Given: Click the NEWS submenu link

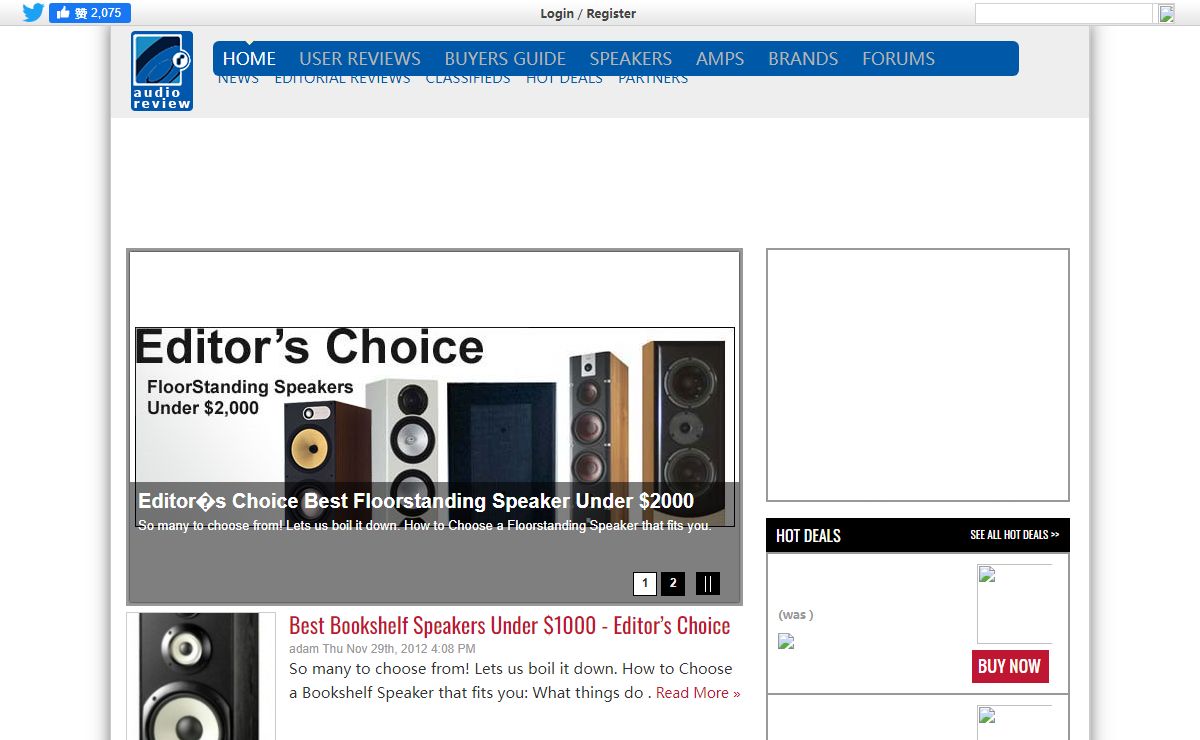Looking at the screenshot, I should [238, 80].
